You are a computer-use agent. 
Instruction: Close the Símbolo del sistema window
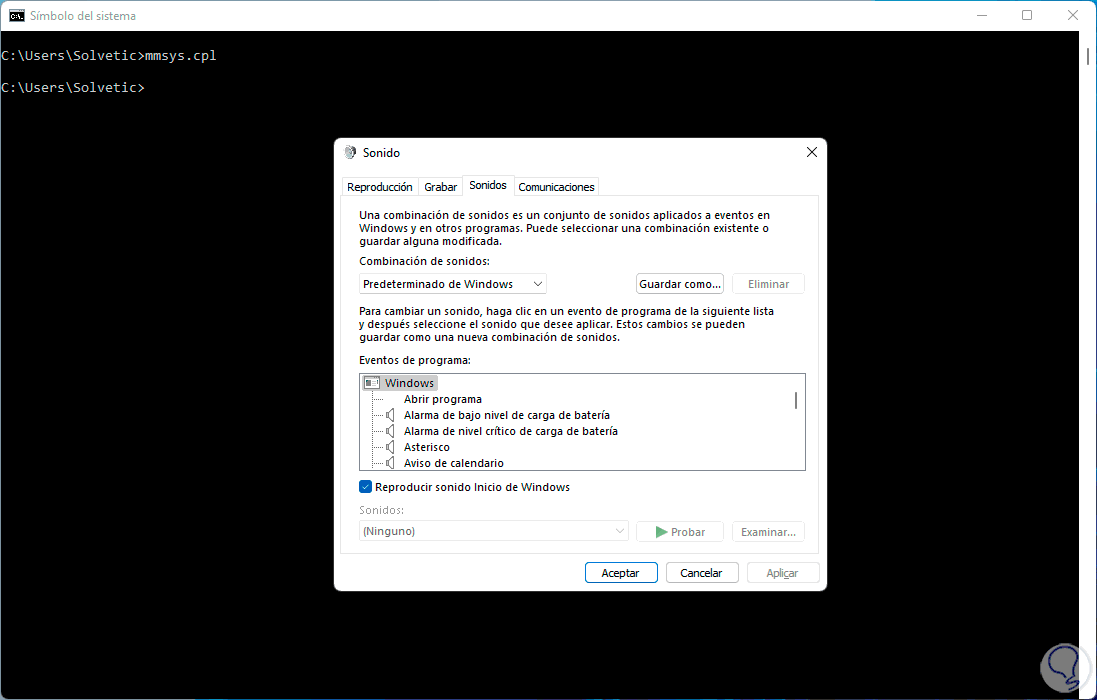[x=1073, y=15]
